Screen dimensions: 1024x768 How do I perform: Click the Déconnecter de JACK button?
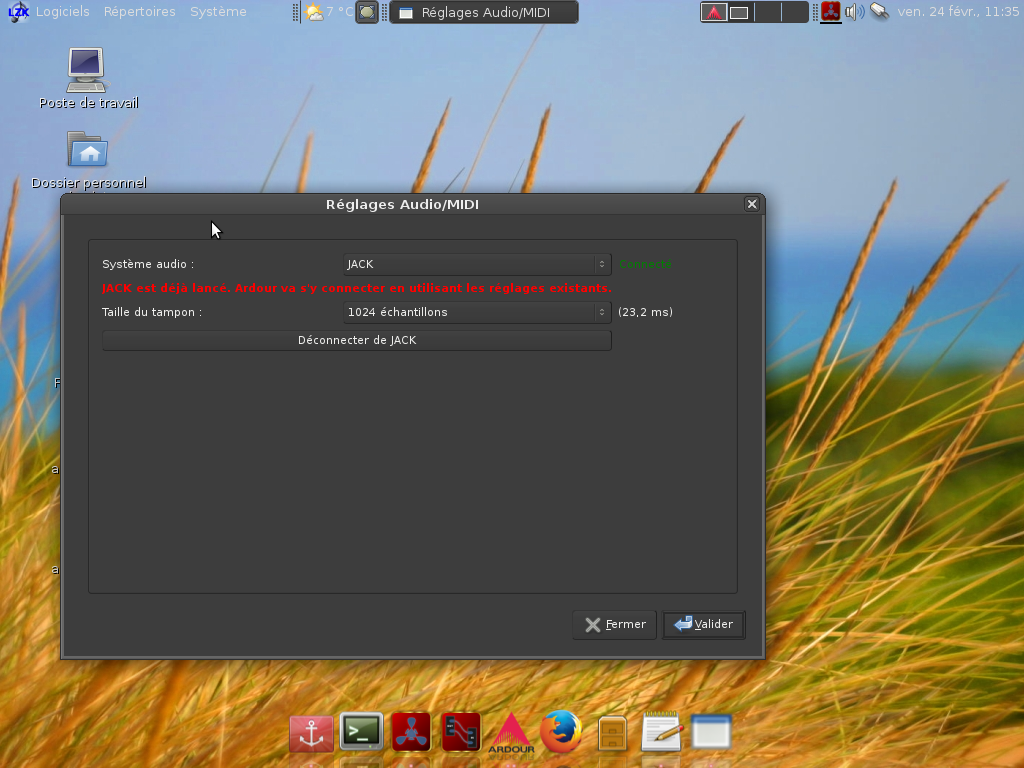[357, 340]
